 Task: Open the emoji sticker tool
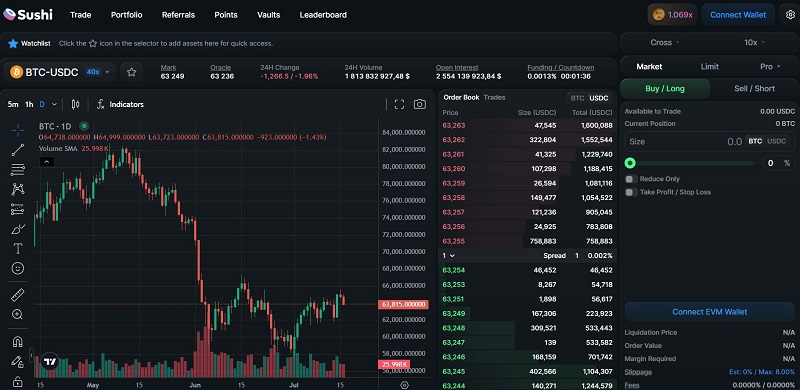click(x=18, y=268)
